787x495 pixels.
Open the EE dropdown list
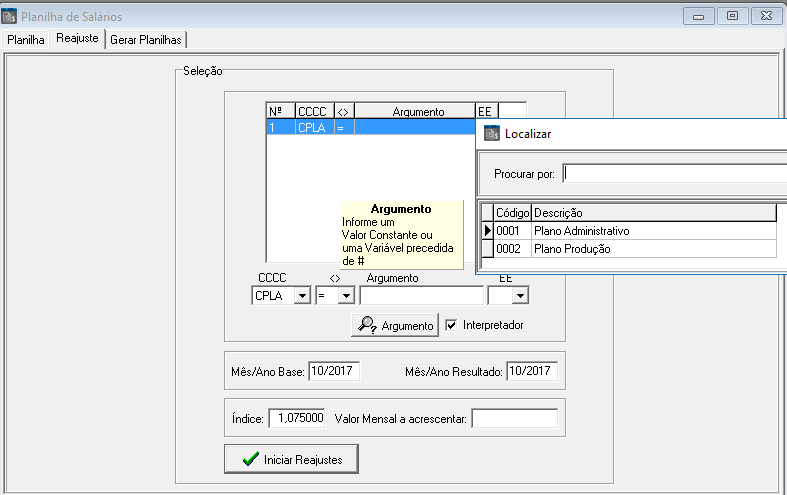coord(518,296)
